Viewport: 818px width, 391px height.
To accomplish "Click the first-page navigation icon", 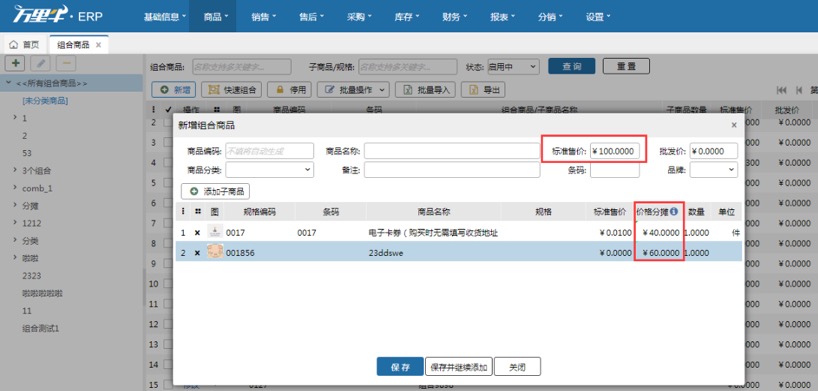I will (781, 90).
